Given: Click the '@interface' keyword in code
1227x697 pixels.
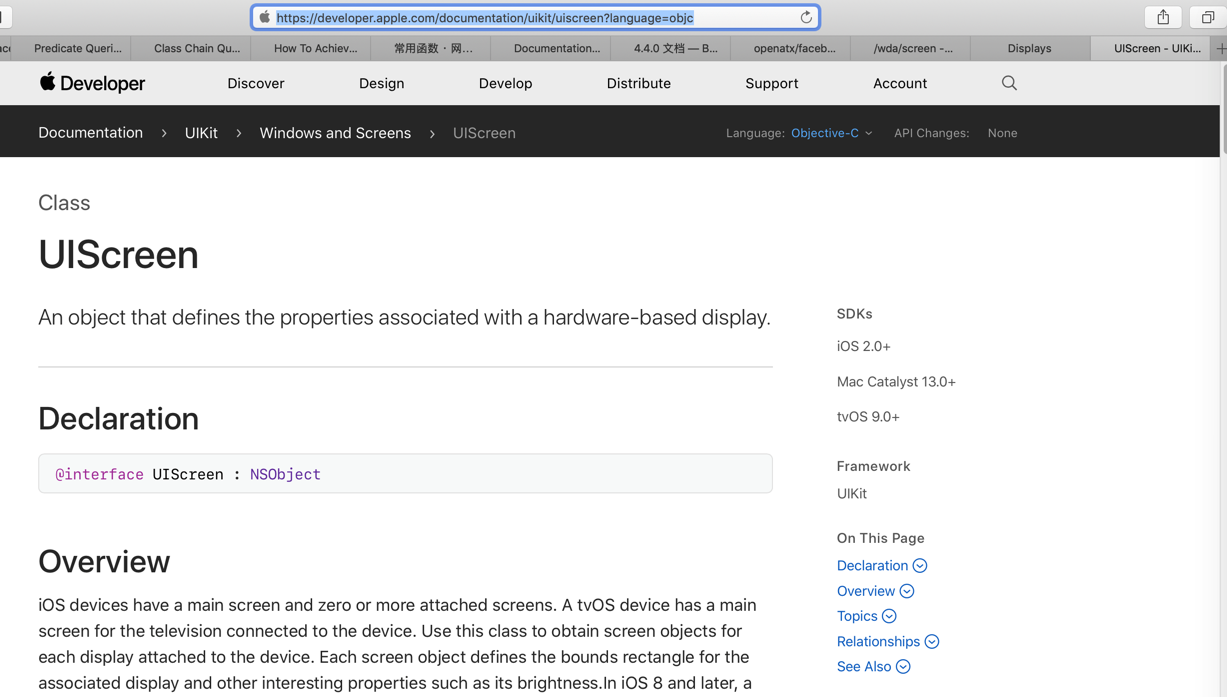Looking at the screenshot, I should pos(99,474).
